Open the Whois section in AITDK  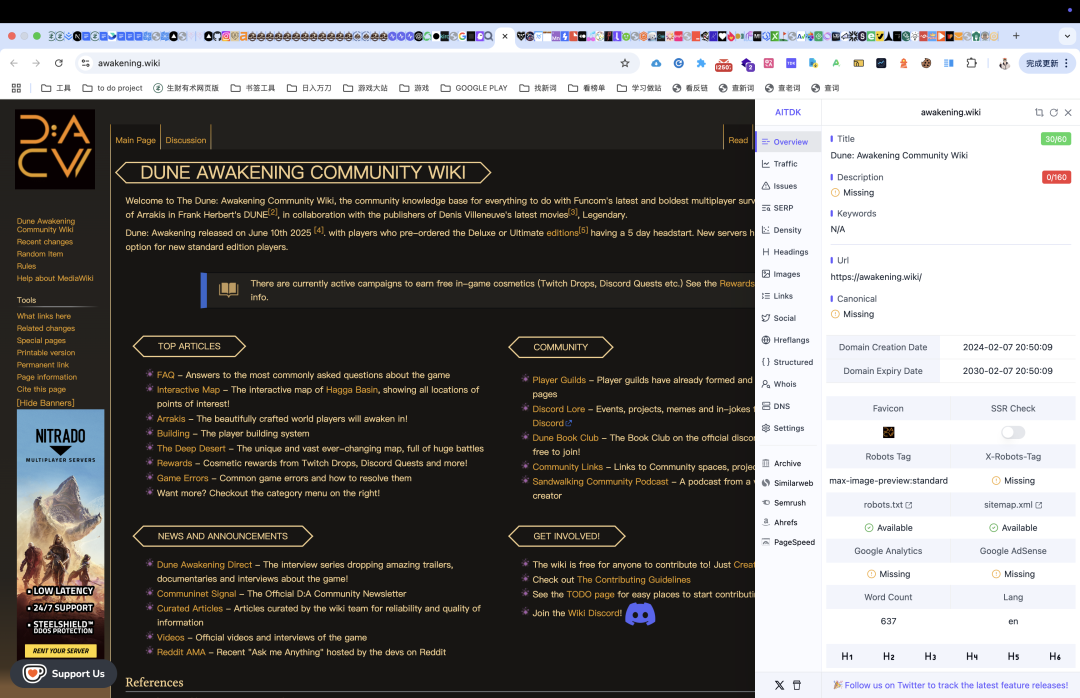(x=779, y=384)
